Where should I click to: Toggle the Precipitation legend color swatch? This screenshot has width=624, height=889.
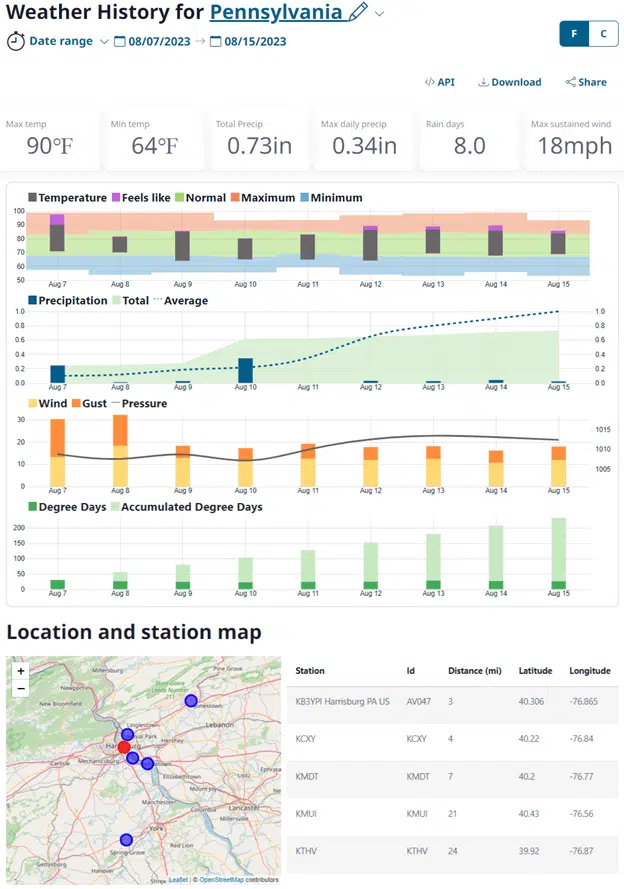(33, 301)
